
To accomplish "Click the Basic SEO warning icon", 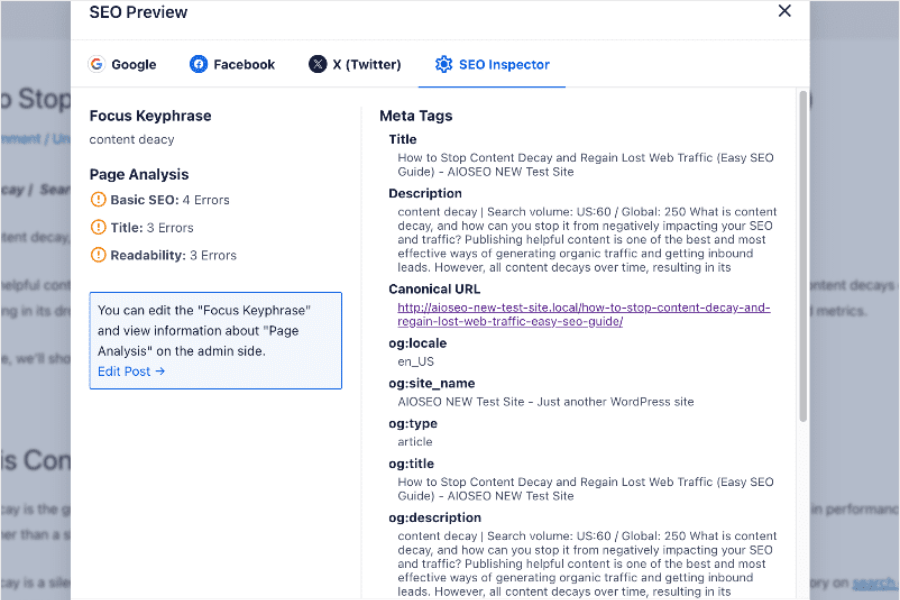I will 98,199.
